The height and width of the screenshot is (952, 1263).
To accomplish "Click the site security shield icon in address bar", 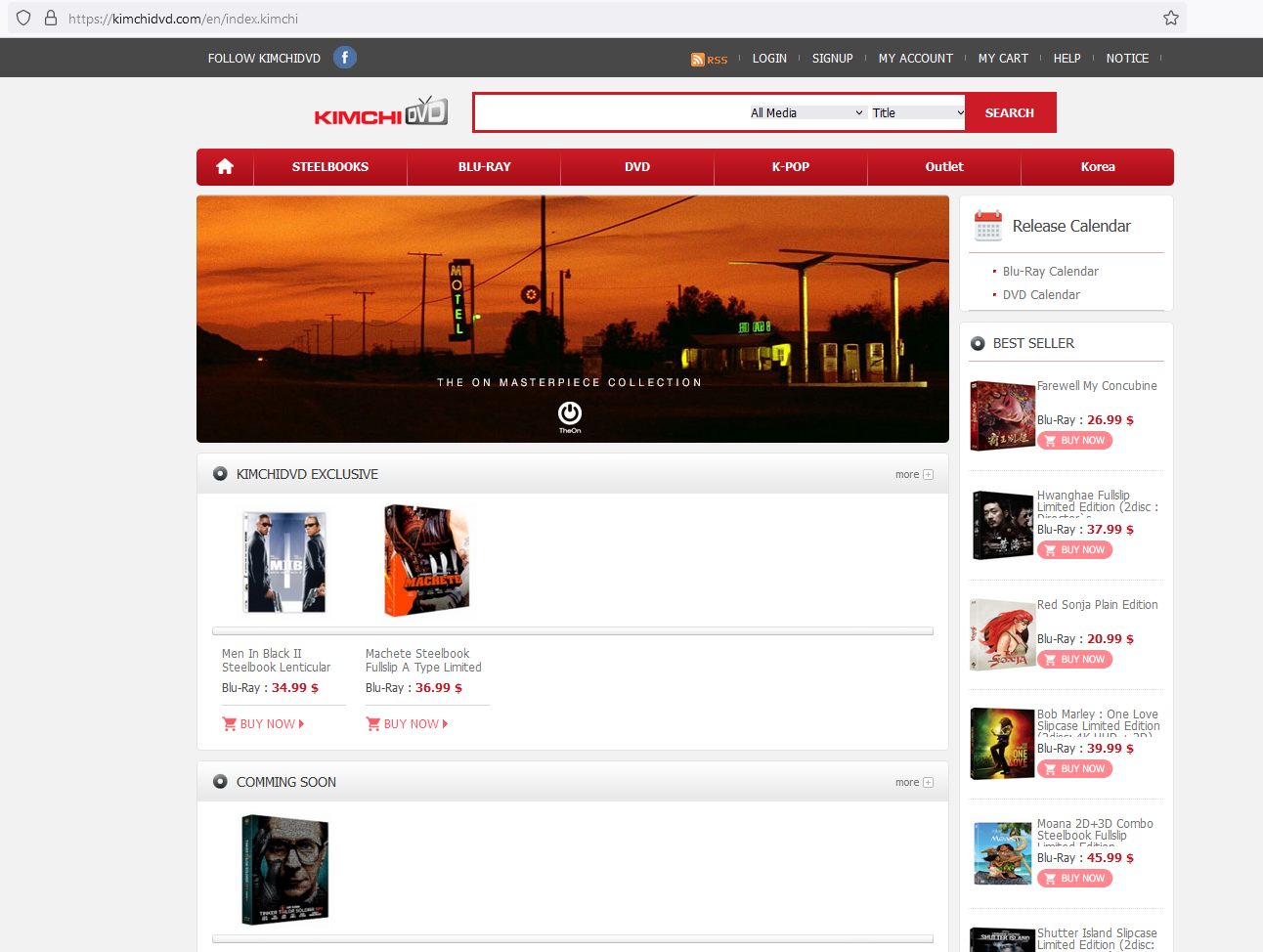I will (23, 18).
